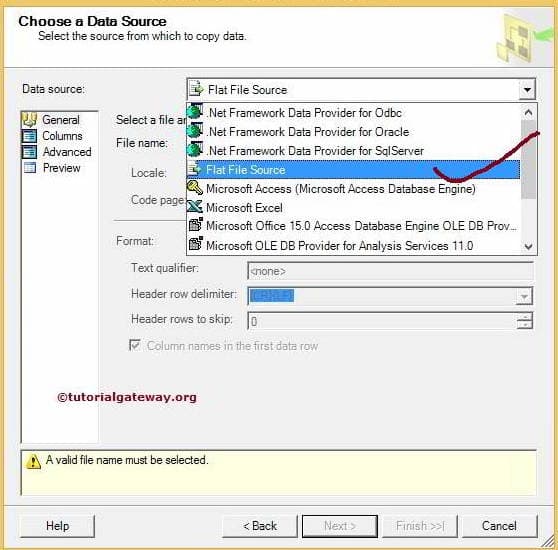
Task: Click the Flat File Source icon in data source box
Action: (x=196, y=89)
